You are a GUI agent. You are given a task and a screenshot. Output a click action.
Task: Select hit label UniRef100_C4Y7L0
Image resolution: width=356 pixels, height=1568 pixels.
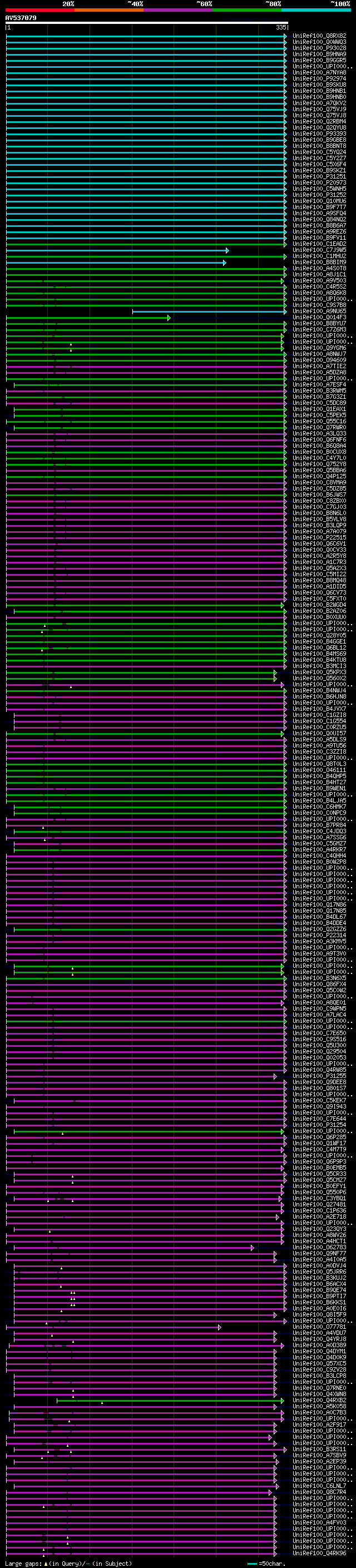click(x=319, y=458)
